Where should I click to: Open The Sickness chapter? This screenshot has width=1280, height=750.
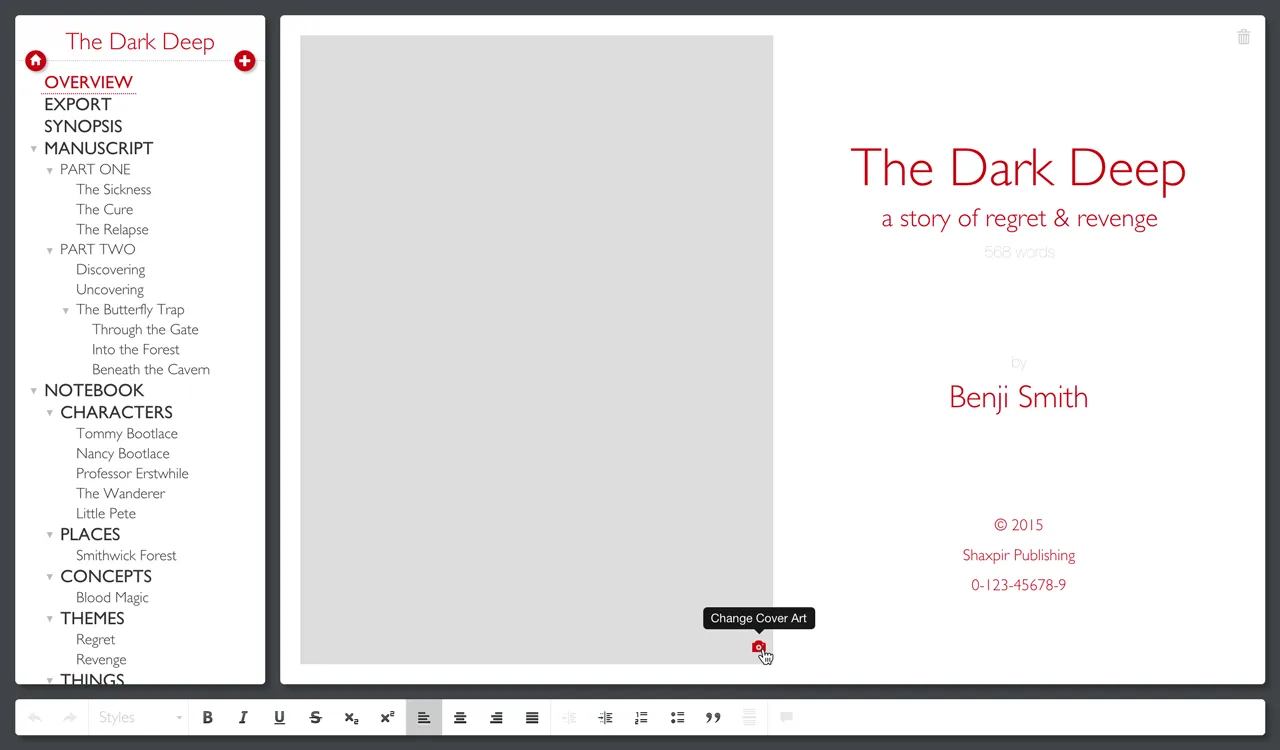point(113,189)
